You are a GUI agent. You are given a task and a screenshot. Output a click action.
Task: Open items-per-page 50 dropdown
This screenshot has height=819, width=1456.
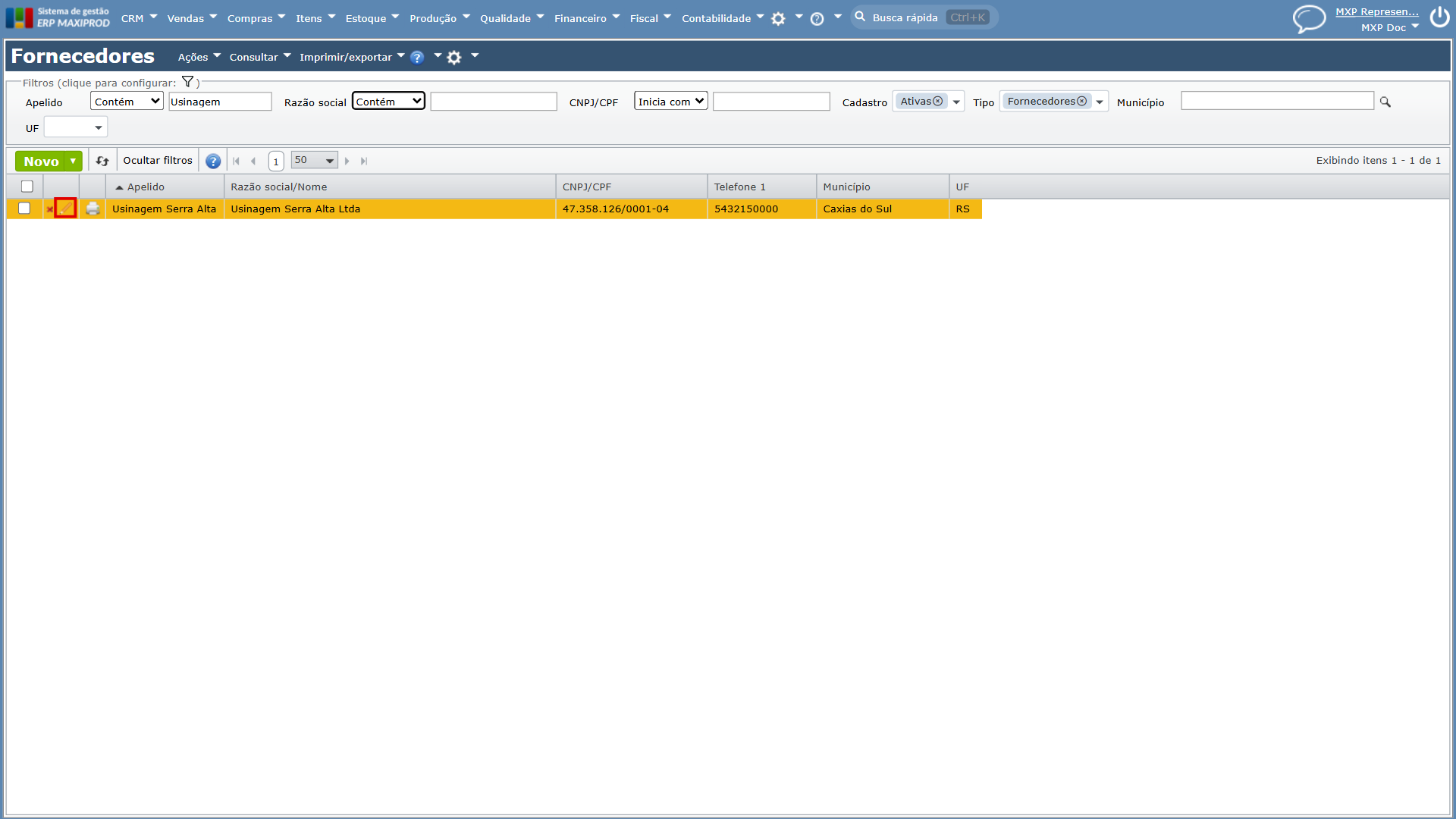tap(314, 160)
